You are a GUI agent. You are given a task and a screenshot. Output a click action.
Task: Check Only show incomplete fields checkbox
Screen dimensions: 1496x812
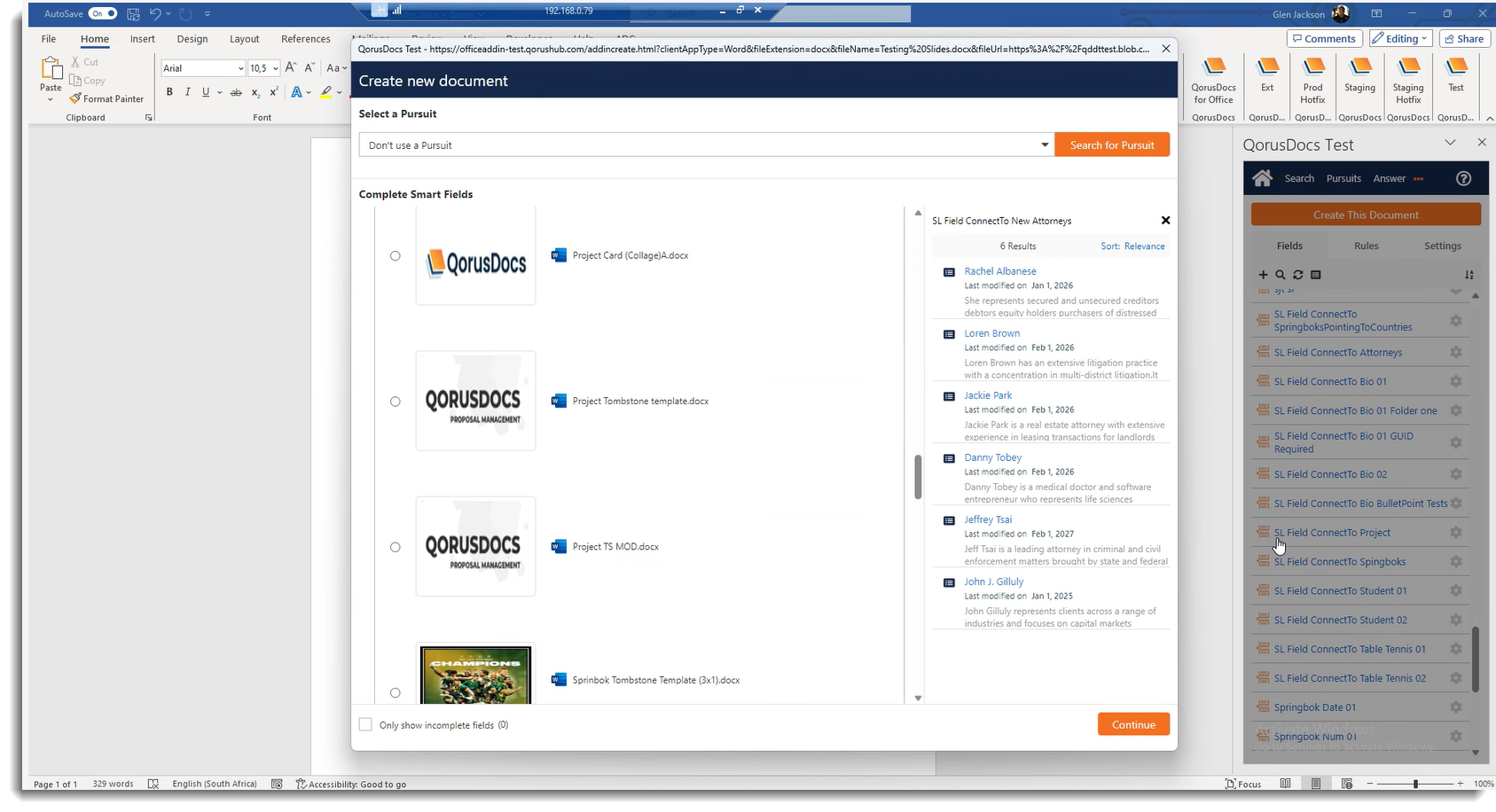365,725
